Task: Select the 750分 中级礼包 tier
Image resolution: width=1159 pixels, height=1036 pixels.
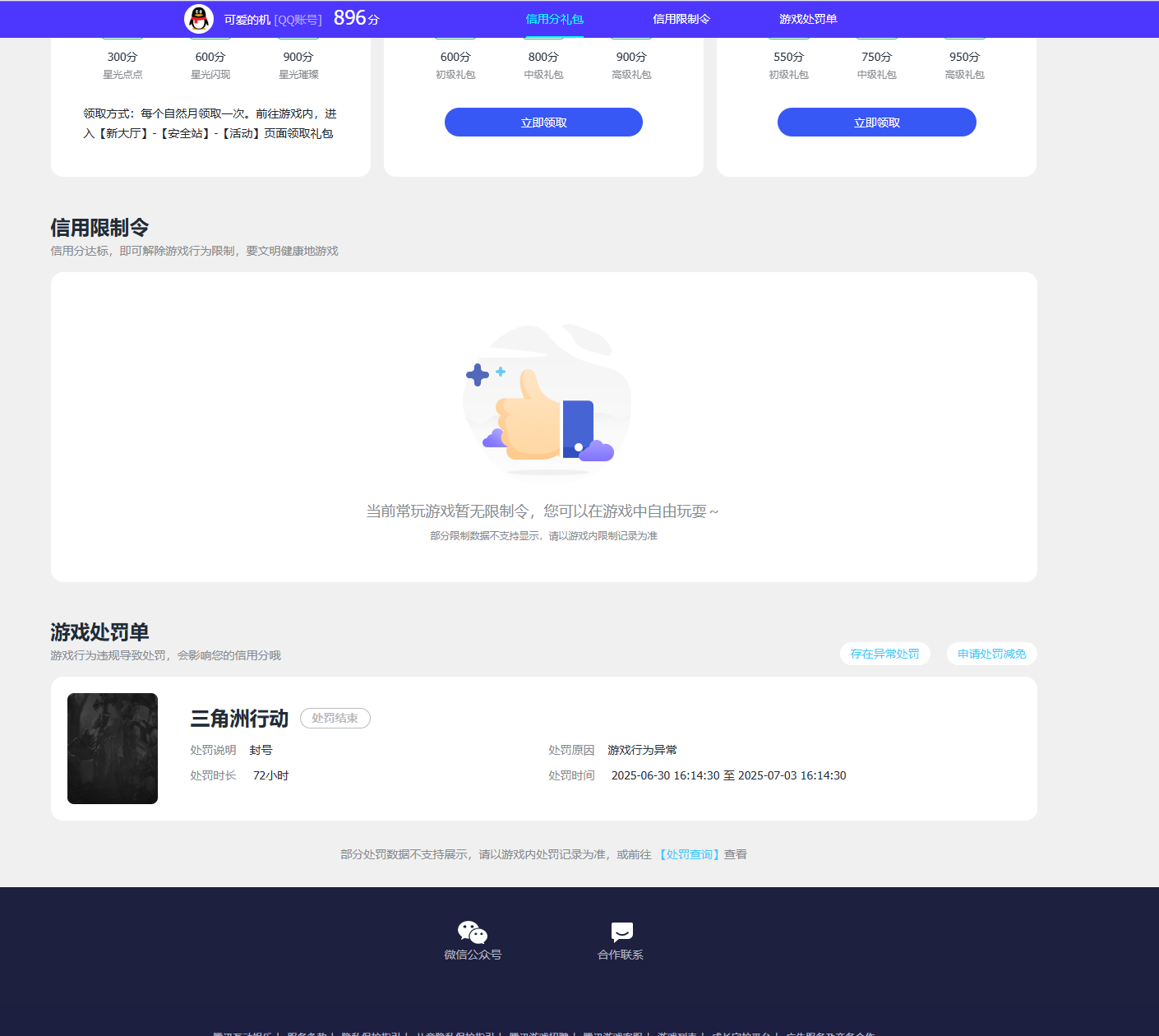Action: click(x=877, y=65)
